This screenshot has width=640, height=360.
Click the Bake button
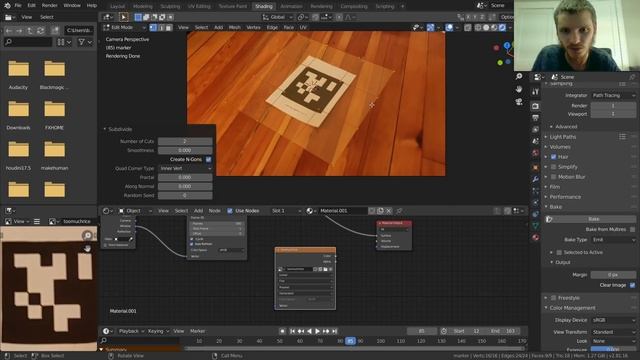[593, 219]
